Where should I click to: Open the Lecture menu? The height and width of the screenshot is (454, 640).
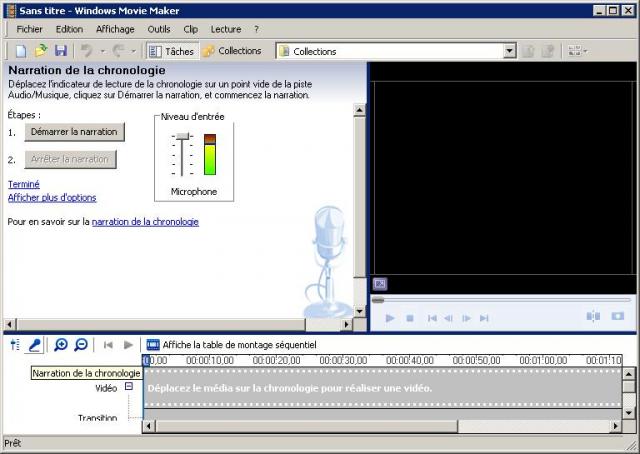[x=226, y=29]
